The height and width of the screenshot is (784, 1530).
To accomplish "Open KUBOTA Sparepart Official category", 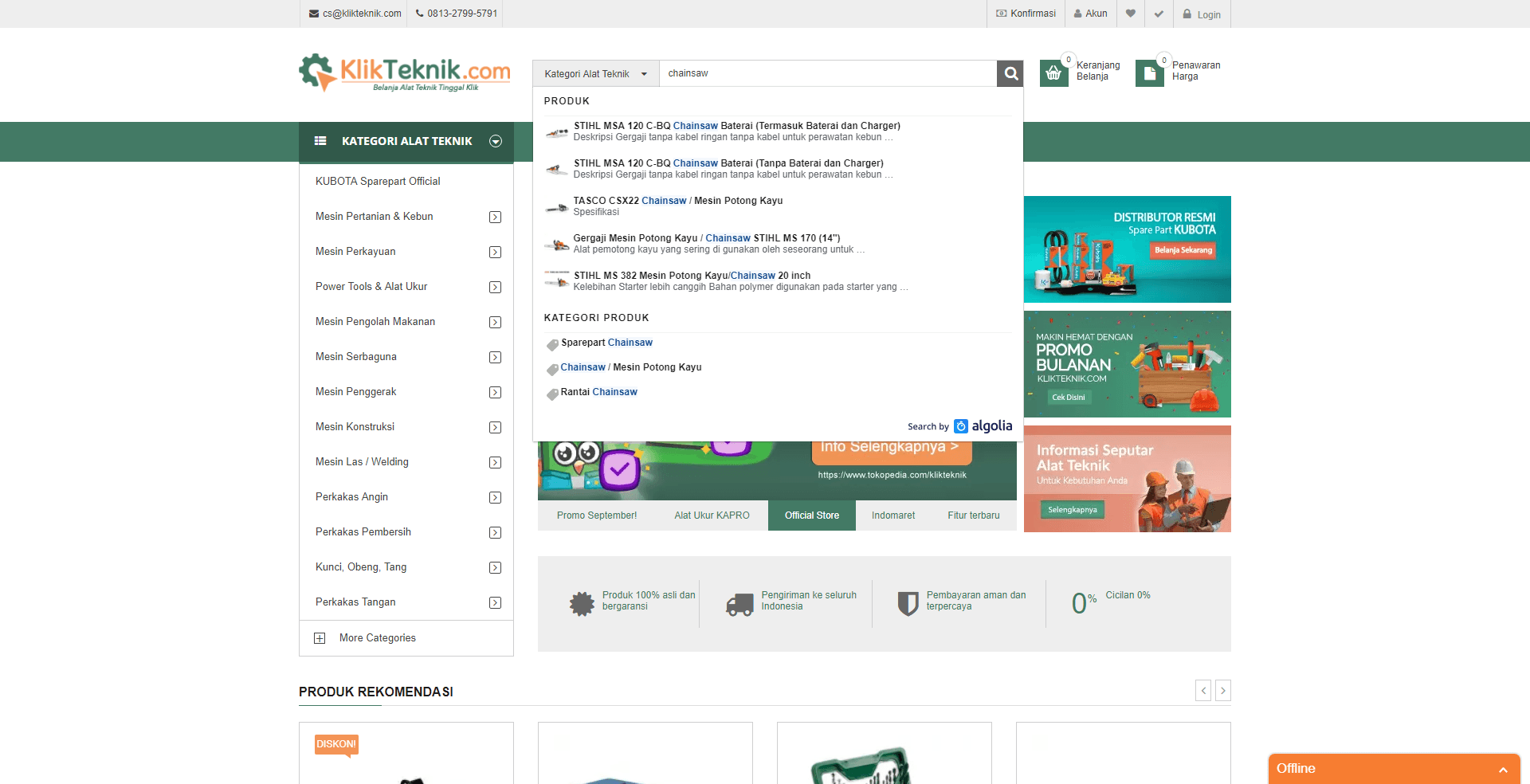I will pyautogui.click(x=378, y=182).
